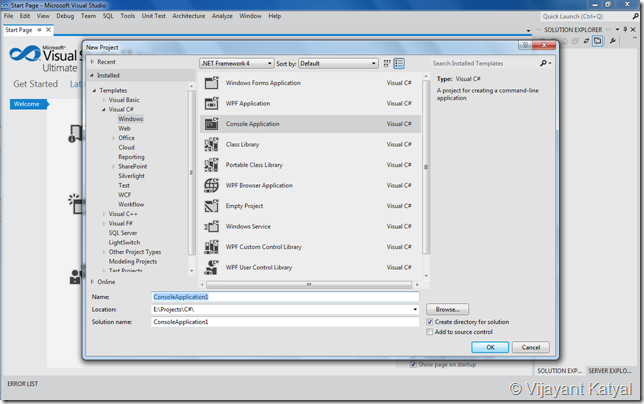Viewport: 644px width, 404px height.
Task: Choose the Class Library template icon
Action: [x=212, y=144]
